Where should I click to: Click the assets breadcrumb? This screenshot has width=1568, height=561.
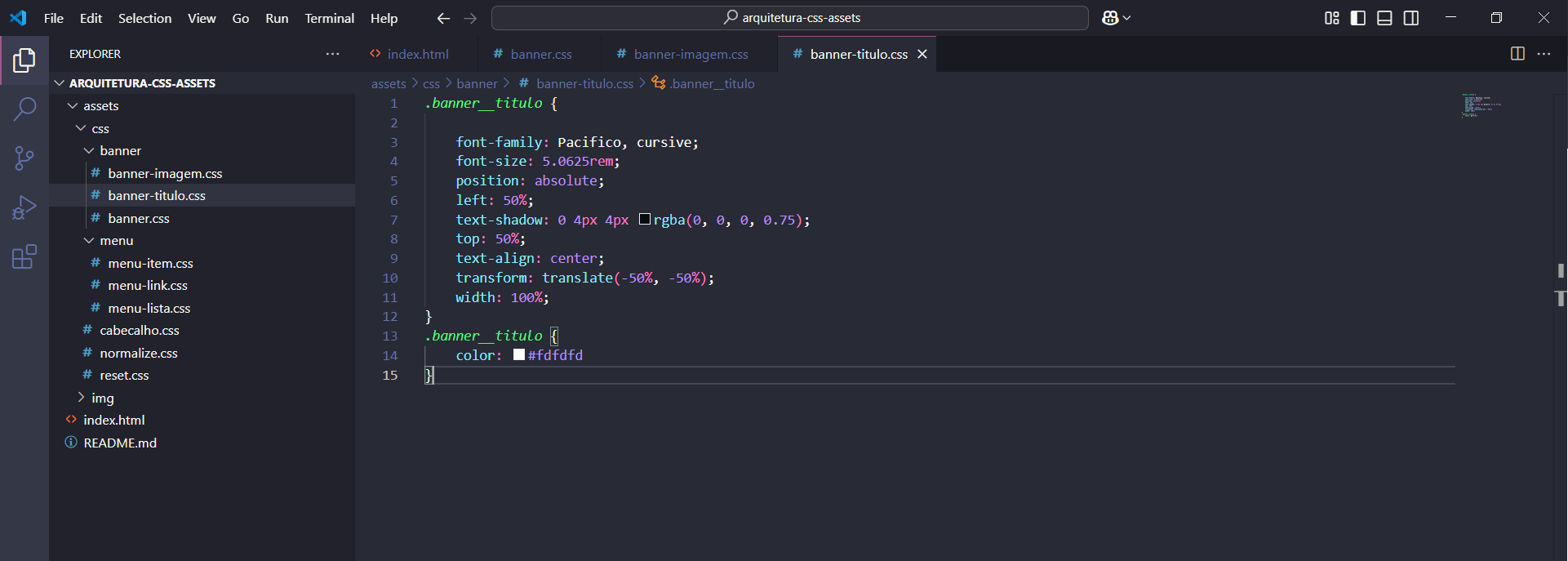(x=389, y=83)
